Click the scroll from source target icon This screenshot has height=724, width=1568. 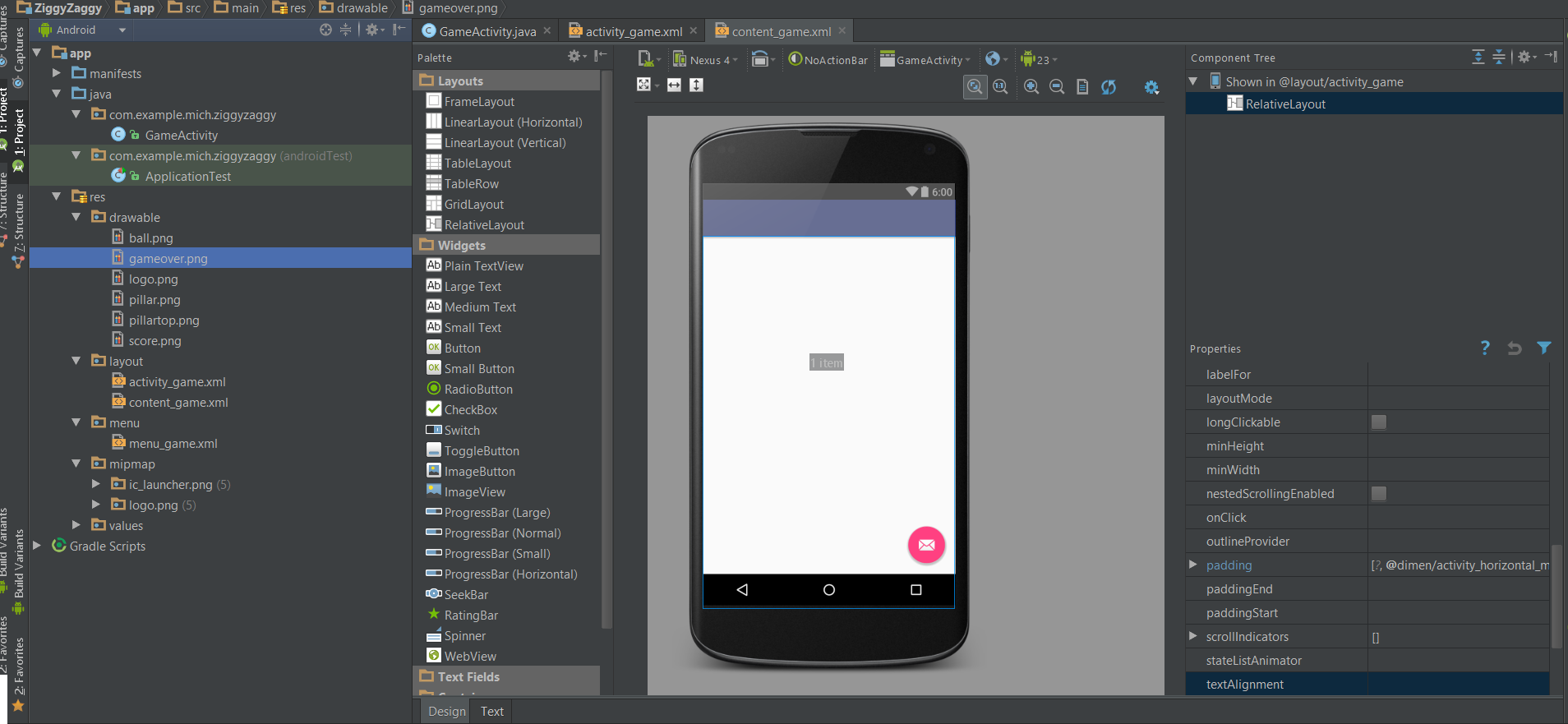pos(325,30)
